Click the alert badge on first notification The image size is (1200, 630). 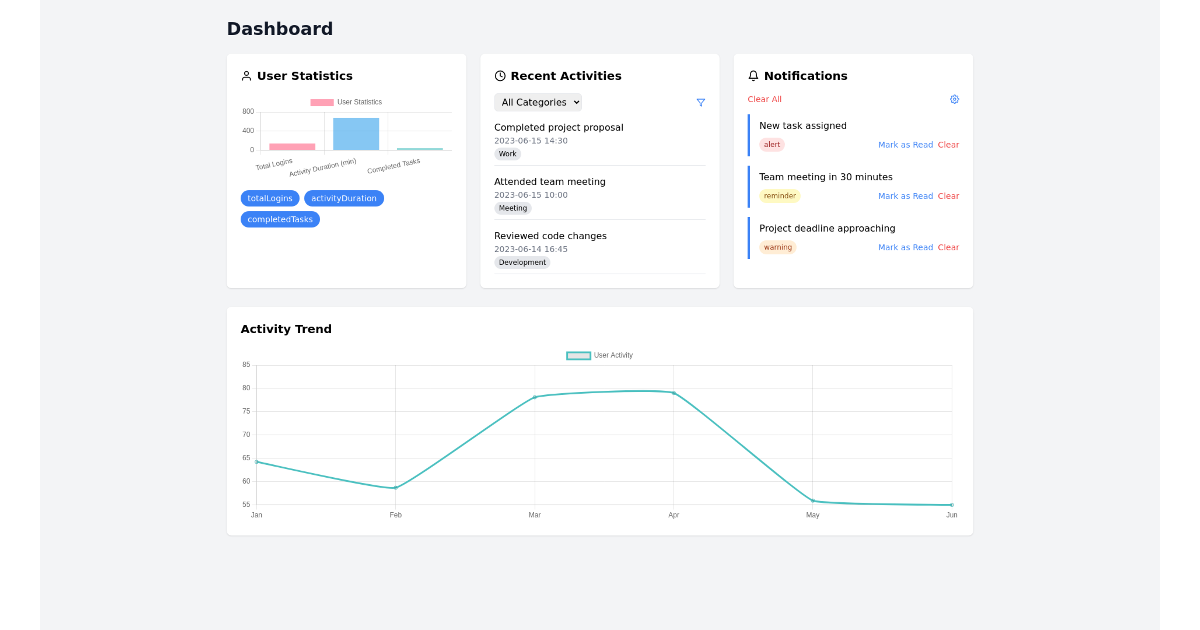[771, 144]
